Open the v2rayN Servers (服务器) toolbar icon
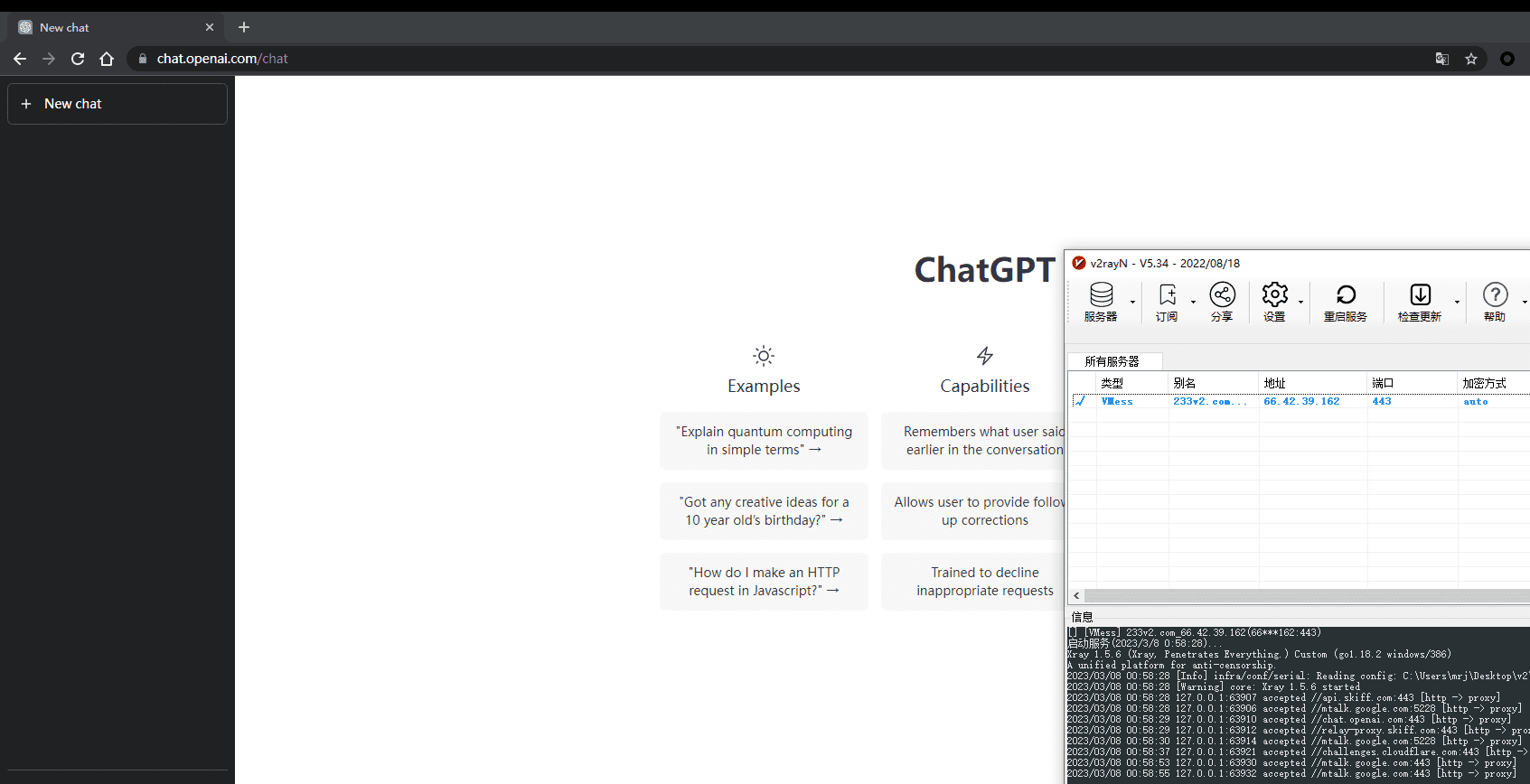Screen dimensions: 1530x784 pos(1101,302)
